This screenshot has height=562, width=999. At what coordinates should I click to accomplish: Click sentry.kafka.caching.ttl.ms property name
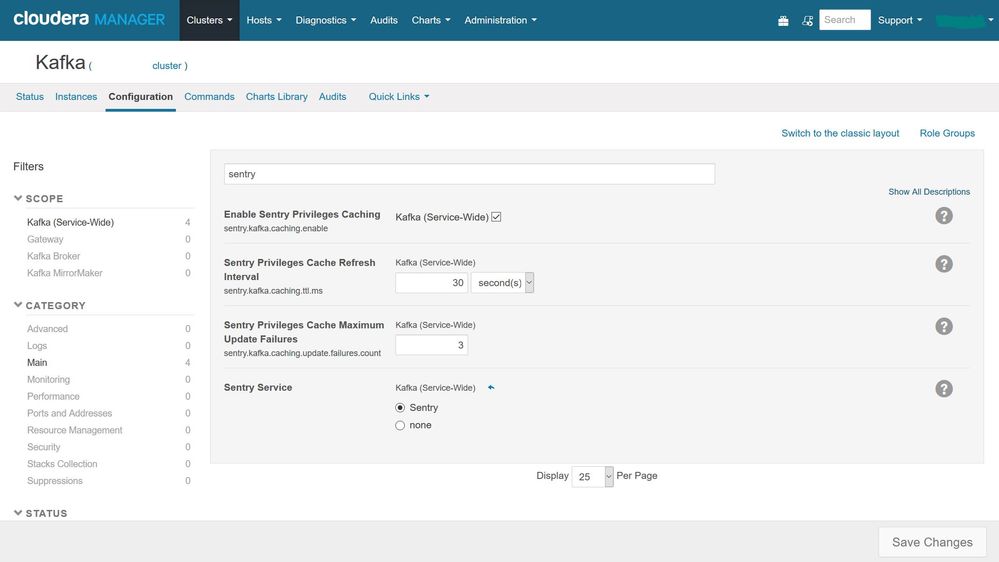coord(273,291)
